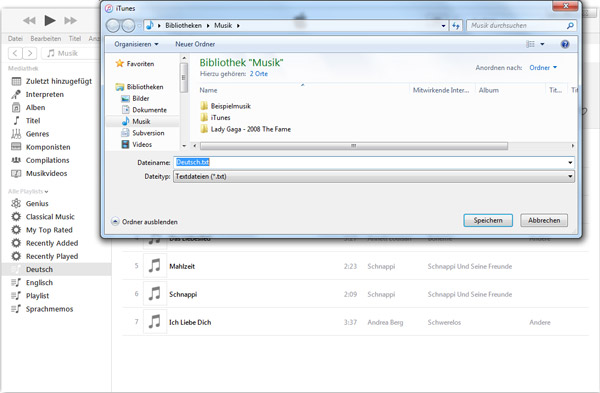Viewport: 600px width, 393px height.
Task: Refresh the folder view in dialog
Action: 456,26
